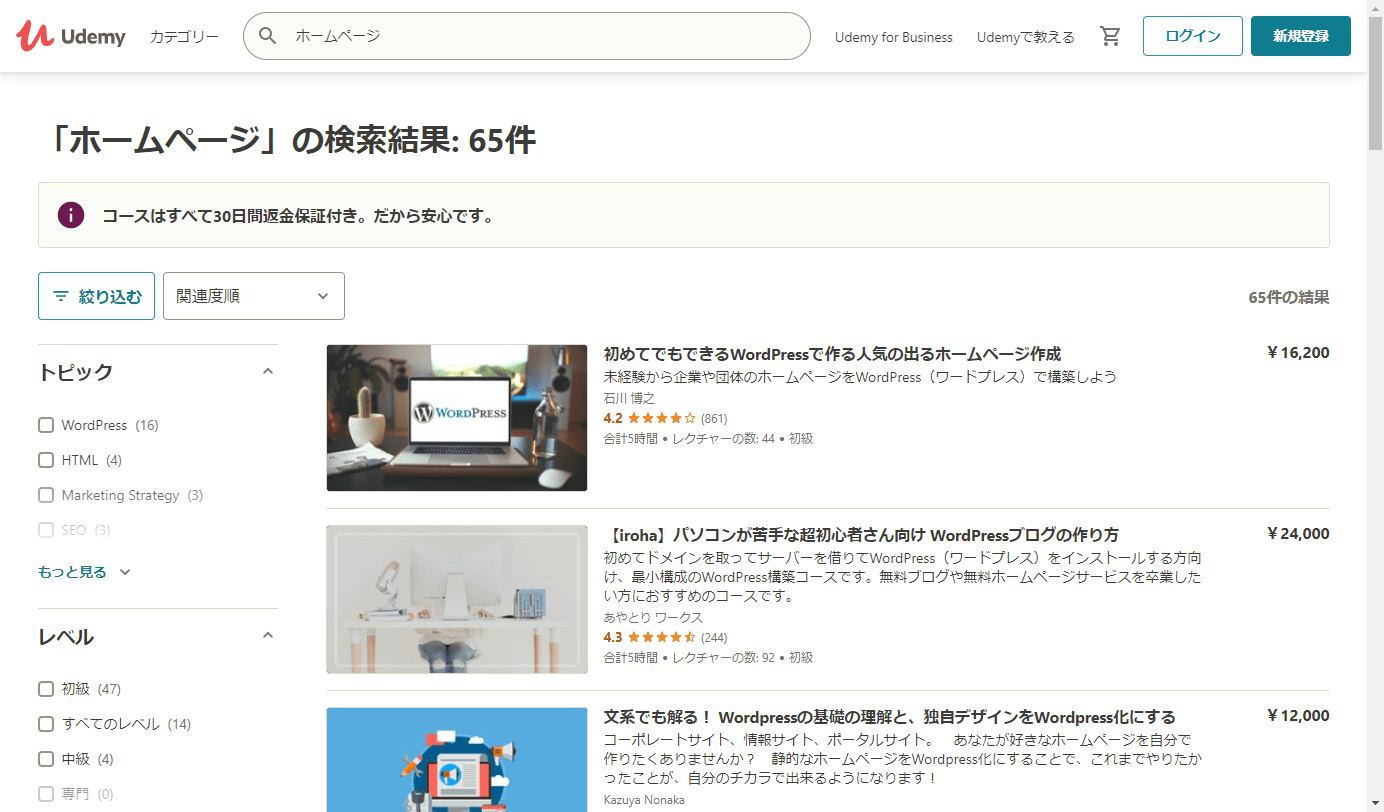
Task: Click instructor name Kazuya Nonaka
Action: [x=644, y=799]
